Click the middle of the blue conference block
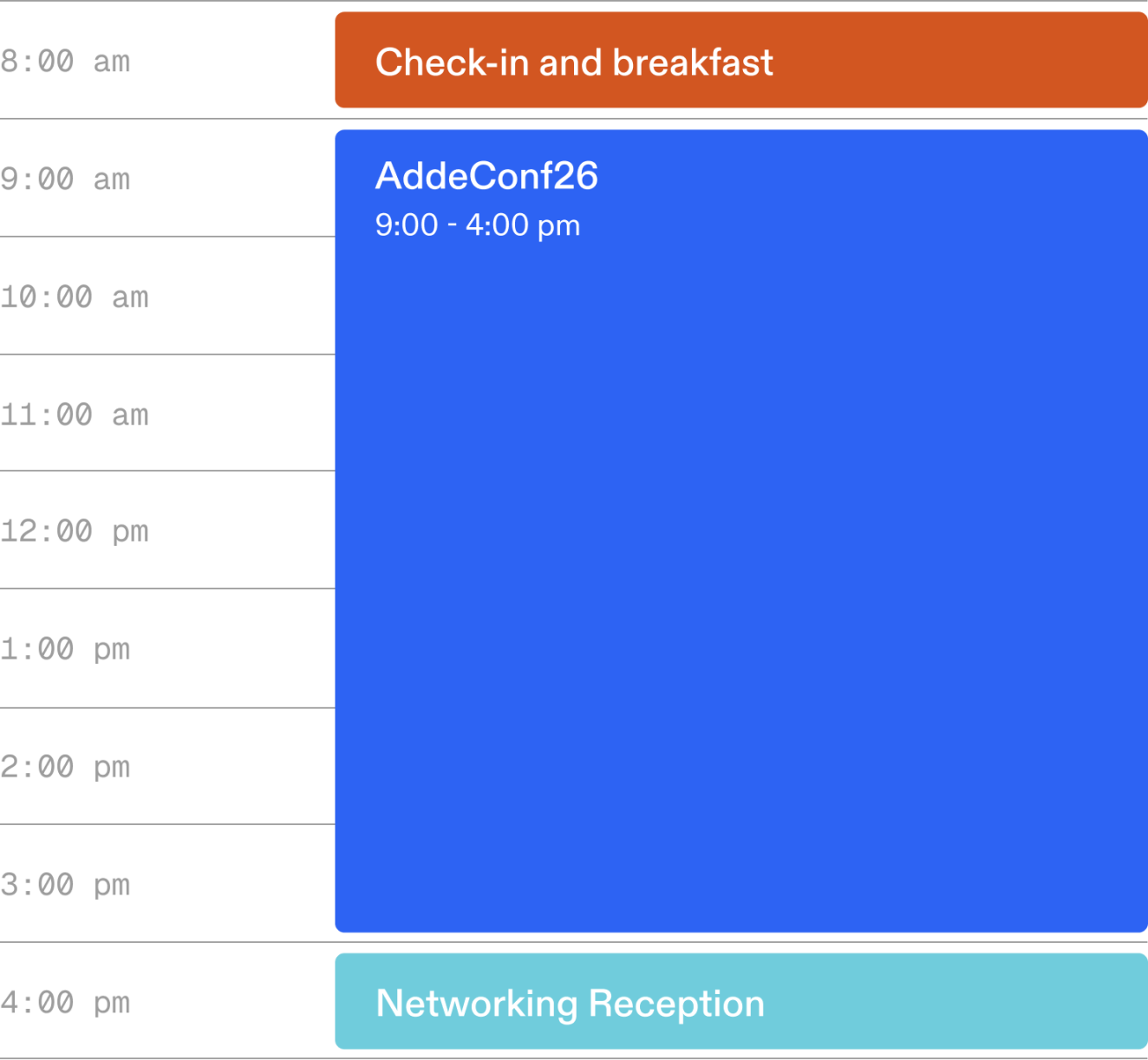 741,531
